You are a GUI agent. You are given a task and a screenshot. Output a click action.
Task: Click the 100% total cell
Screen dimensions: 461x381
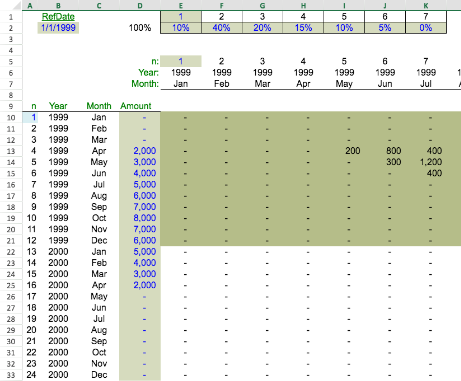click(140, 28)
